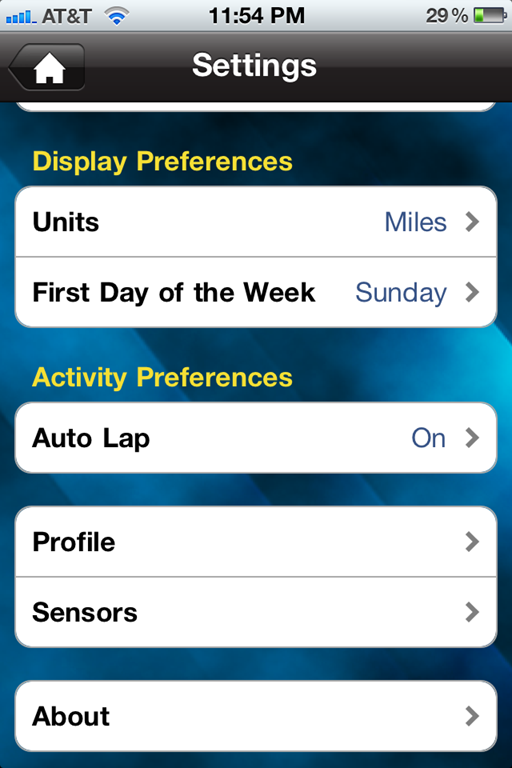Expand First Day of the Week chevron
The width and height of the screenshot is (512, 768).
[472, 292]
